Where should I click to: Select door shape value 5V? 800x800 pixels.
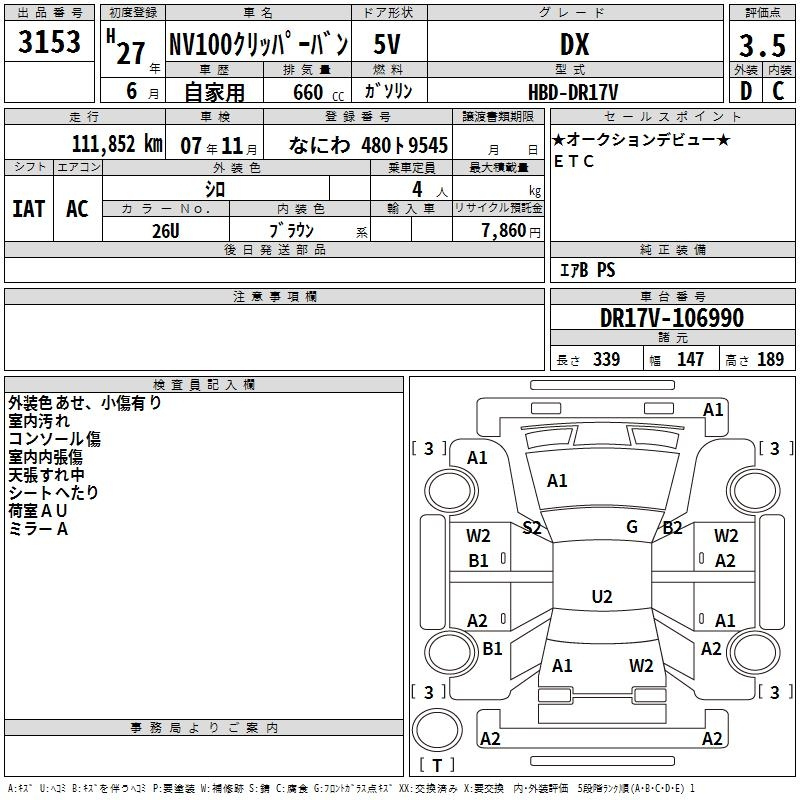tap(387, 44)
